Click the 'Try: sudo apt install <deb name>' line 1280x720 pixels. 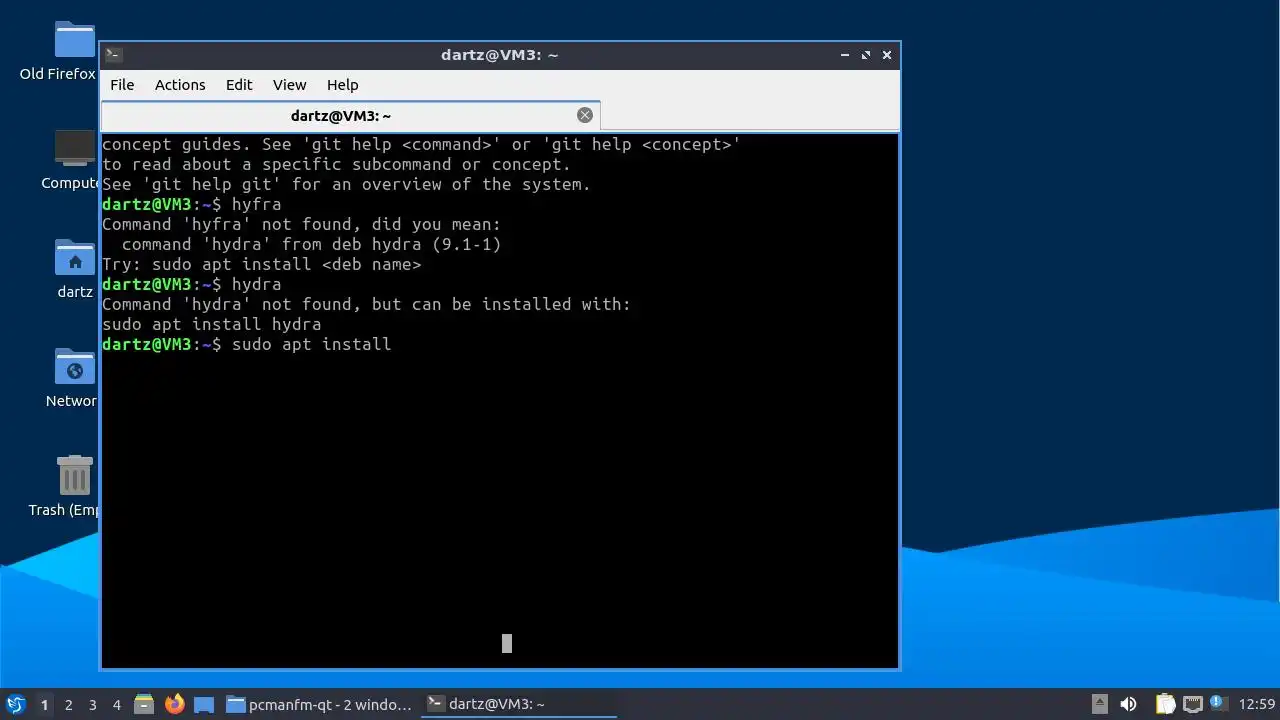[262, 264]
